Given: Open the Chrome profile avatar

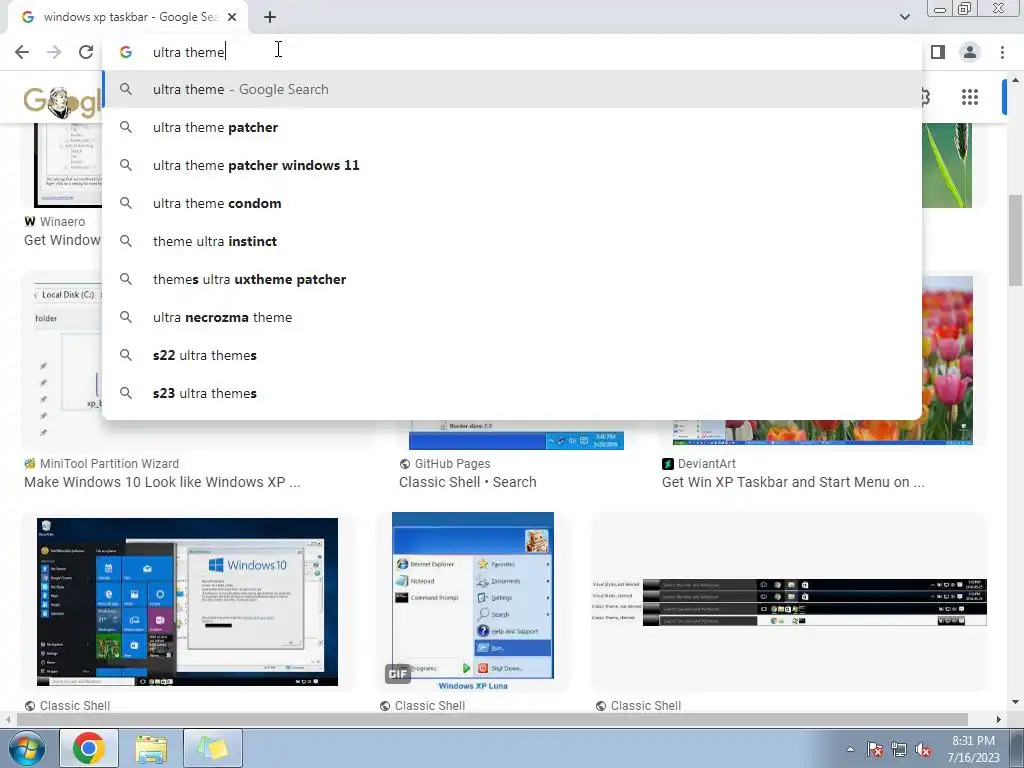Looking at the screenshot, I should tap(970, 52).
